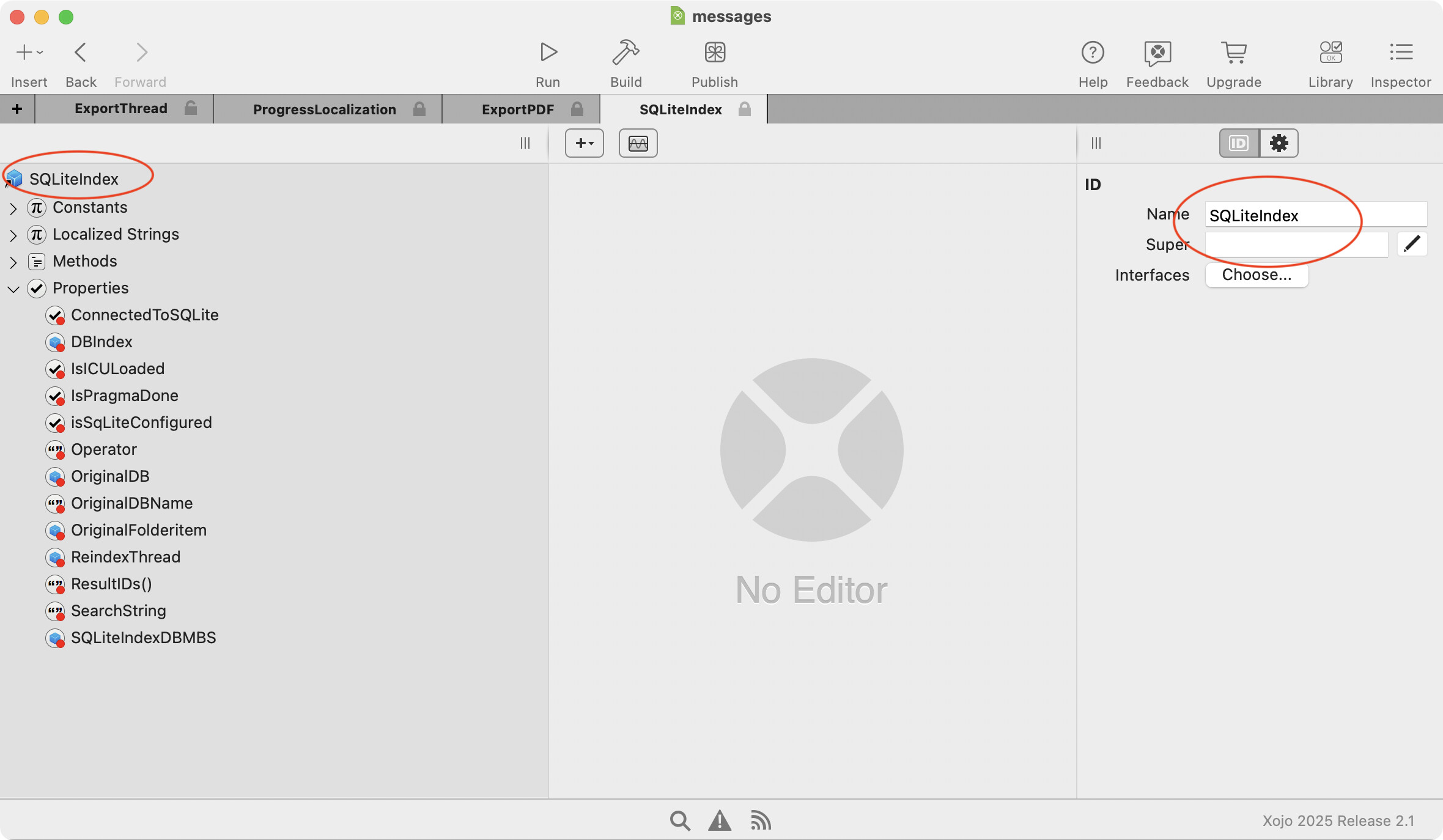The image size is (1443, 840).
Task: Click the Publish icon
Action: tap(714, 53)
